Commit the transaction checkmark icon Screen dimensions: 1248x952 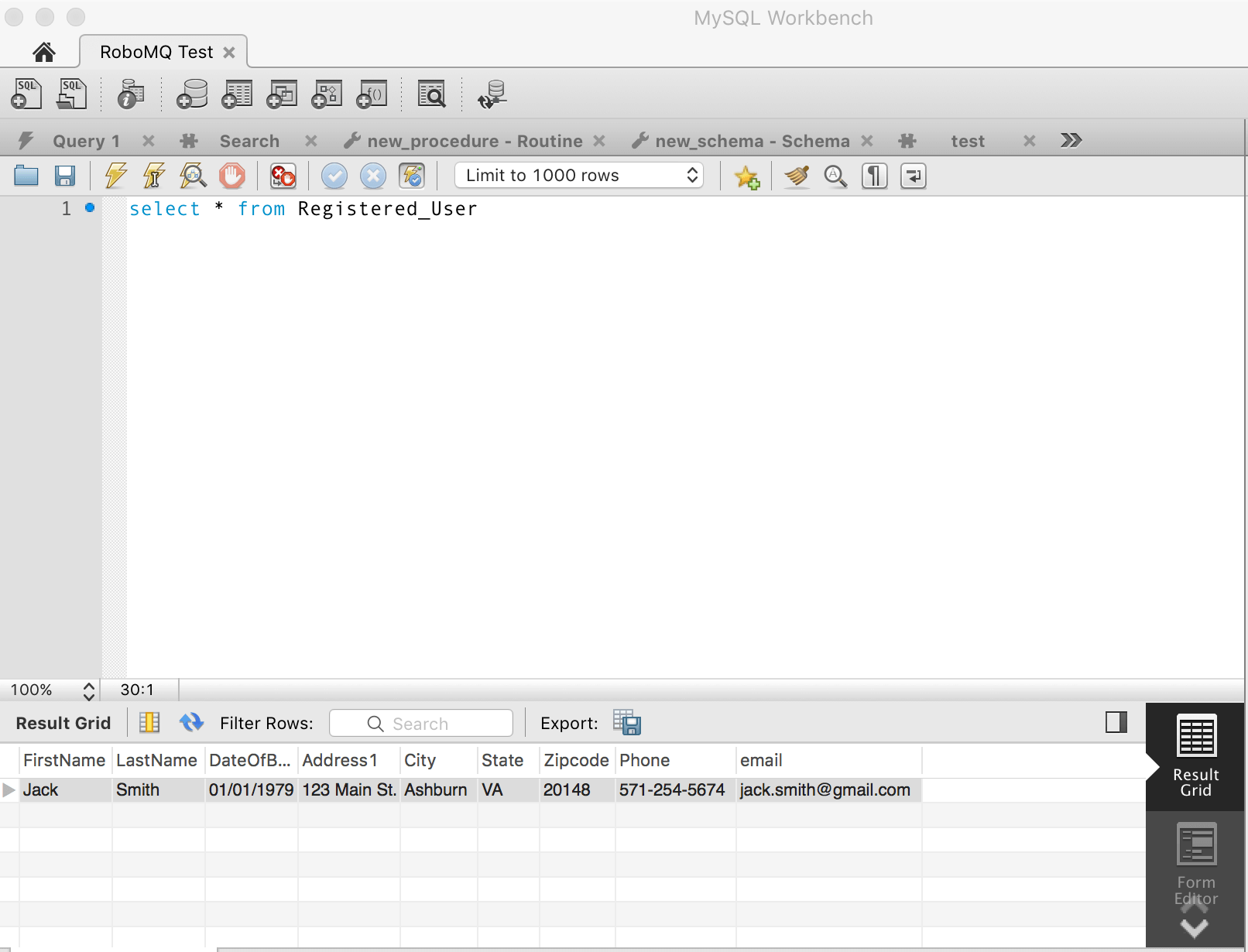[x=334, y=176]
